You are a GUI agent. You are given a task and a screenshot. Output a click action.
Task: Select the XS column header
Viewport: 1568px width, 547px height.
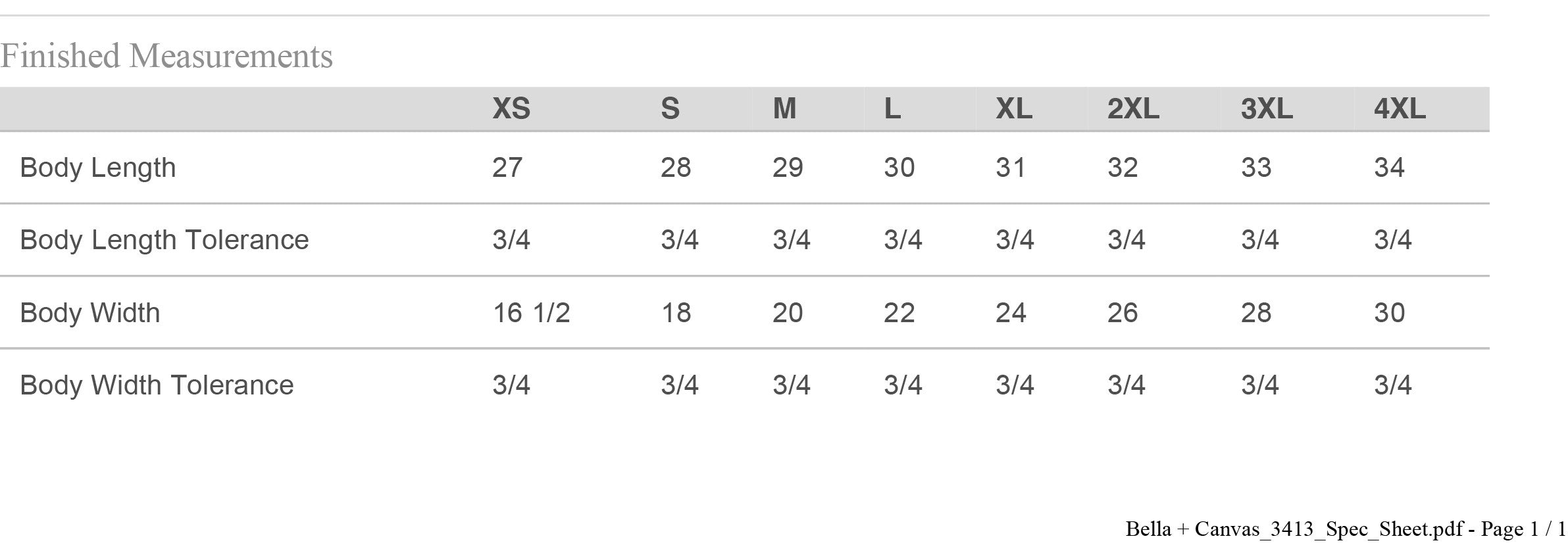point(511,108)
